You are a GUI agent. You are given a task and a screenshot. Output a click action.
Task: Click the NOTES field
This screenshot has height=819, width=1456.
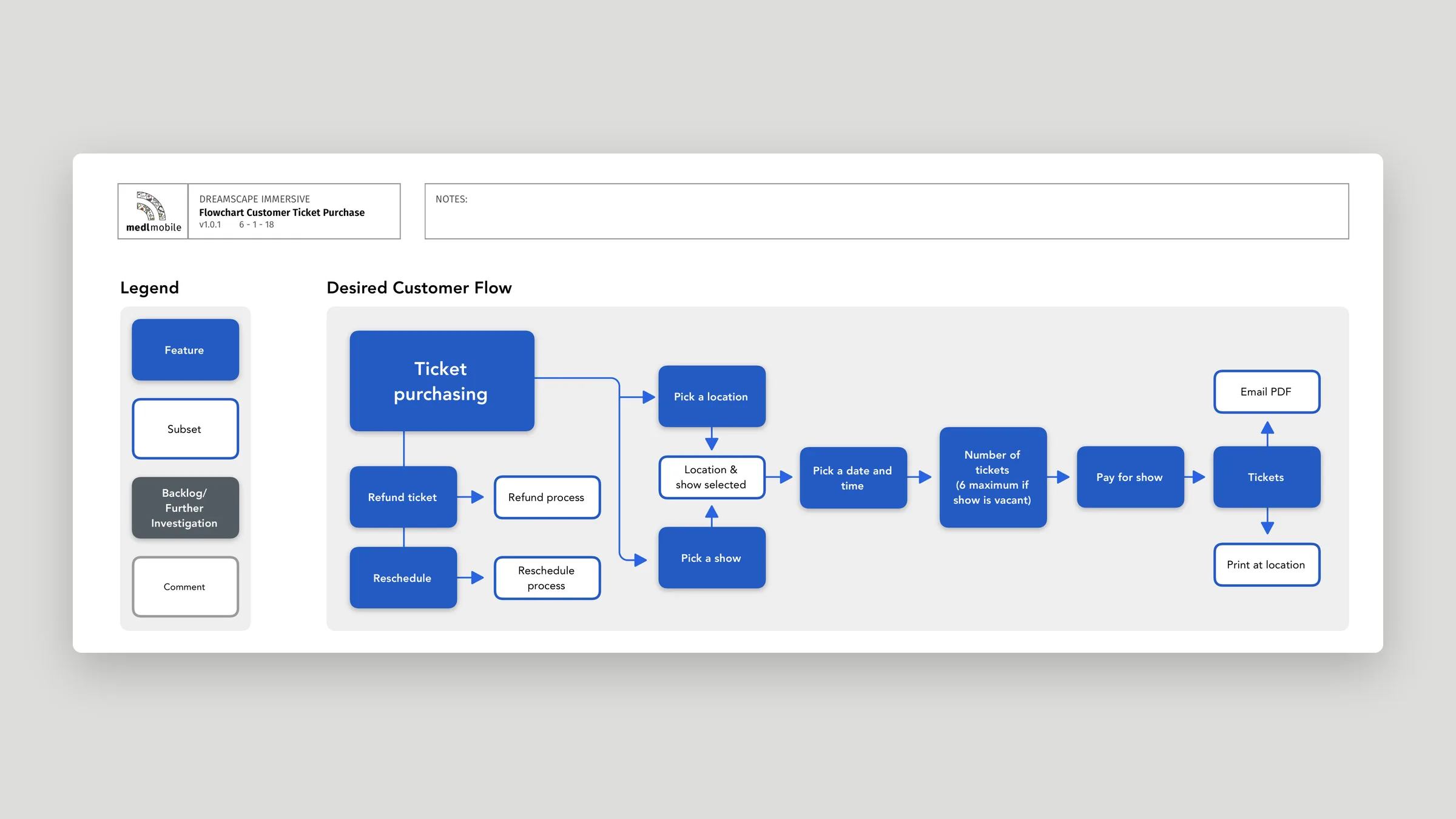click(886, 211)
